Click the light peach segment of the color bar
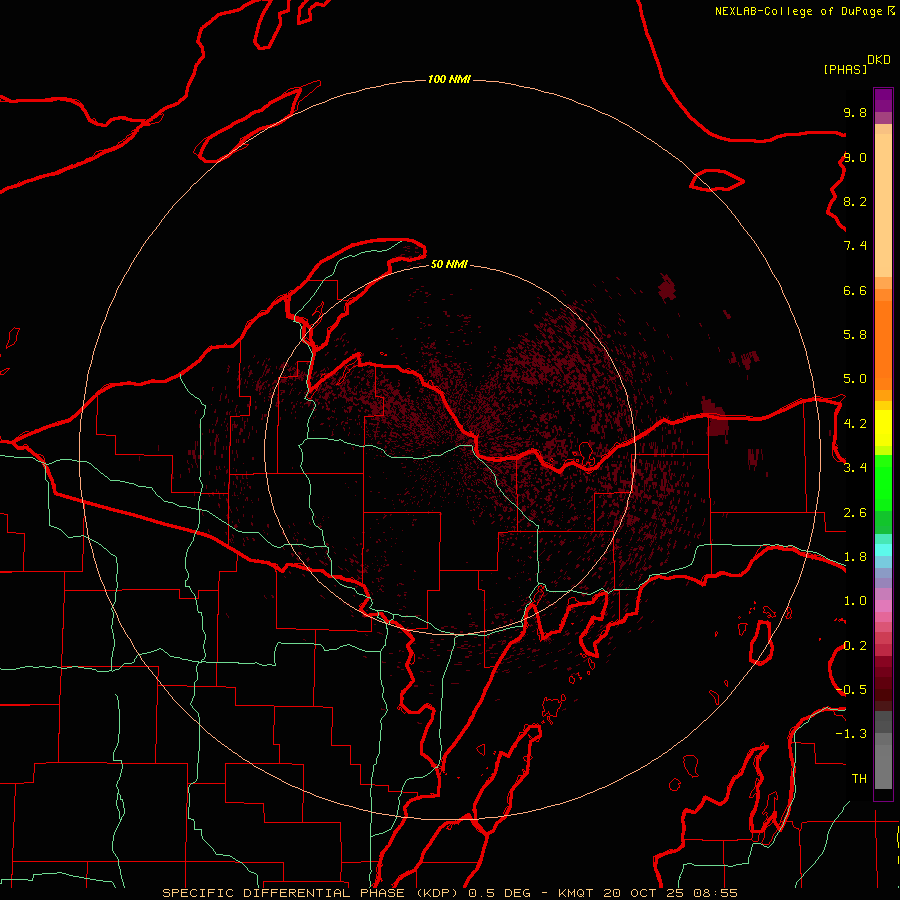The width and height of the screenshot is (900, 900). (883, 205)
